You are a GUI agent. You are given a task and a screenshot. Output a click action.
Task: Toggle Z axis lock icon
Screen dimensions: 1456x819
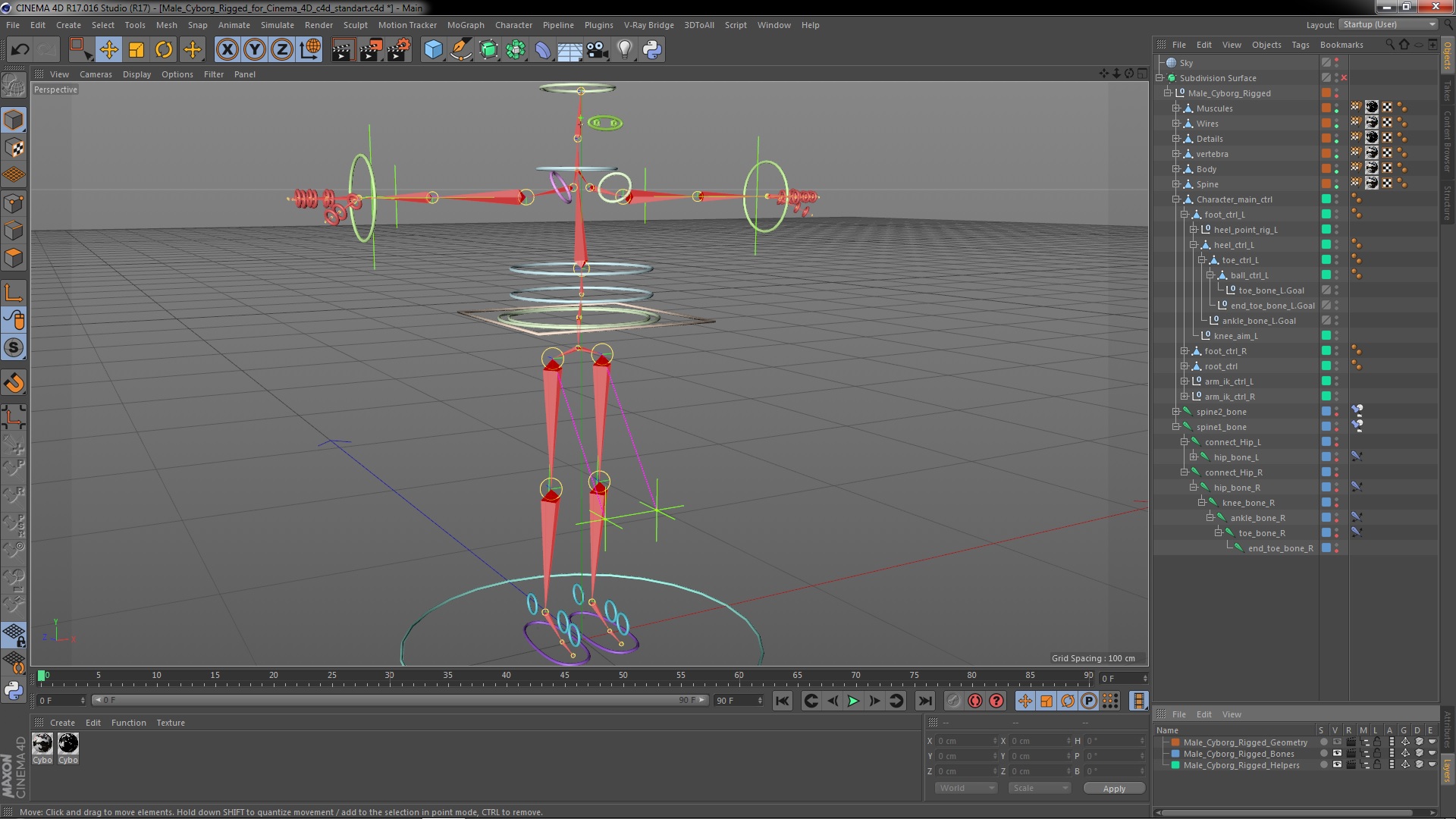[282, 50]
